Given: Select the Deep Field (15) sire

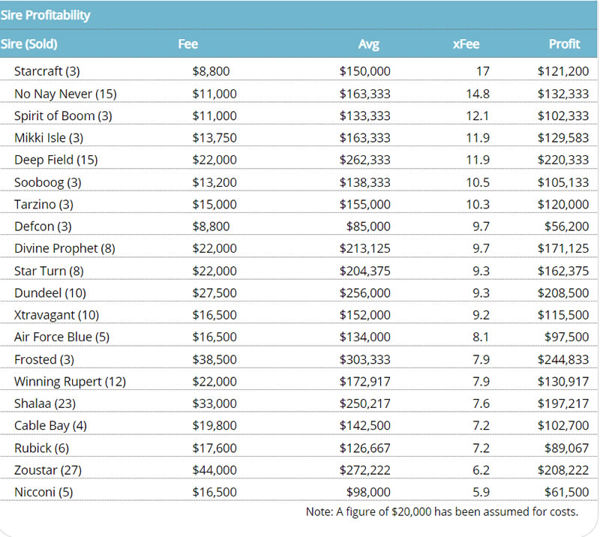Looking at the screenshot, I should 55,160.
